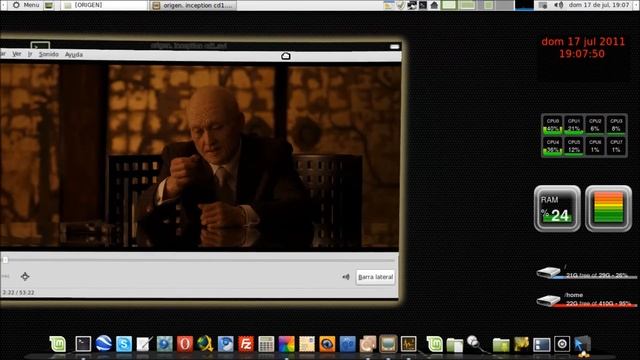This screenshot has height=360, width=640.
Task: Click the CPU3 8% usage cell
Action: [x=616, y=125]
